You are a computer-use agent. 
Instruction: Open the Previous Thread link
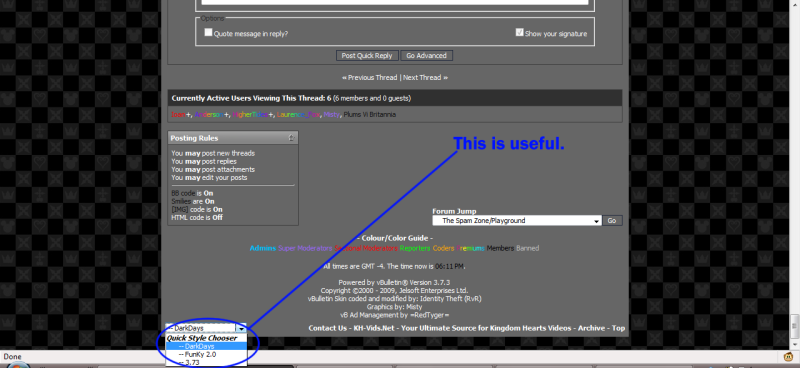(x=369, y=78)
